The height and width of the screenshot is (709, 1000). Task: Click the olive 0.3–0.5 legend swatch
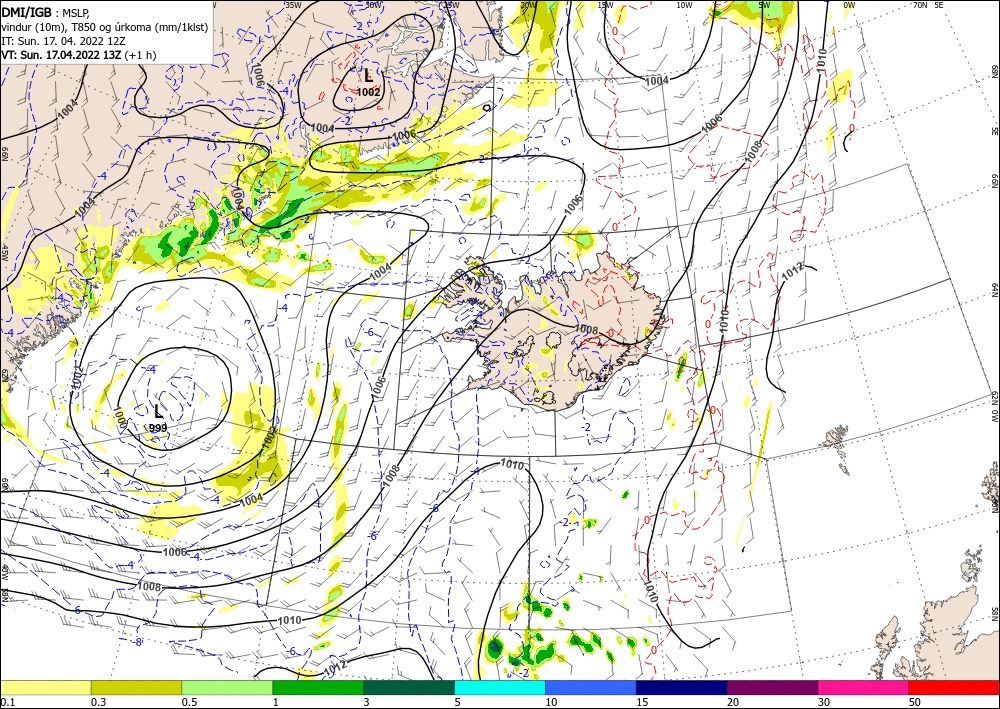click(x=136, y=687)
